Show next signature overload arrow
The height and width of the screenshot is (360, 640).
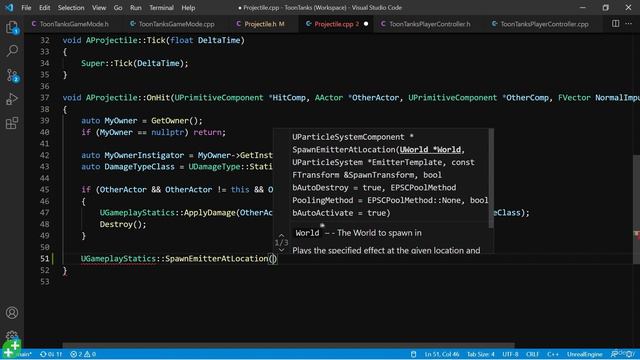pyautogui.click(x=281, y=250)
